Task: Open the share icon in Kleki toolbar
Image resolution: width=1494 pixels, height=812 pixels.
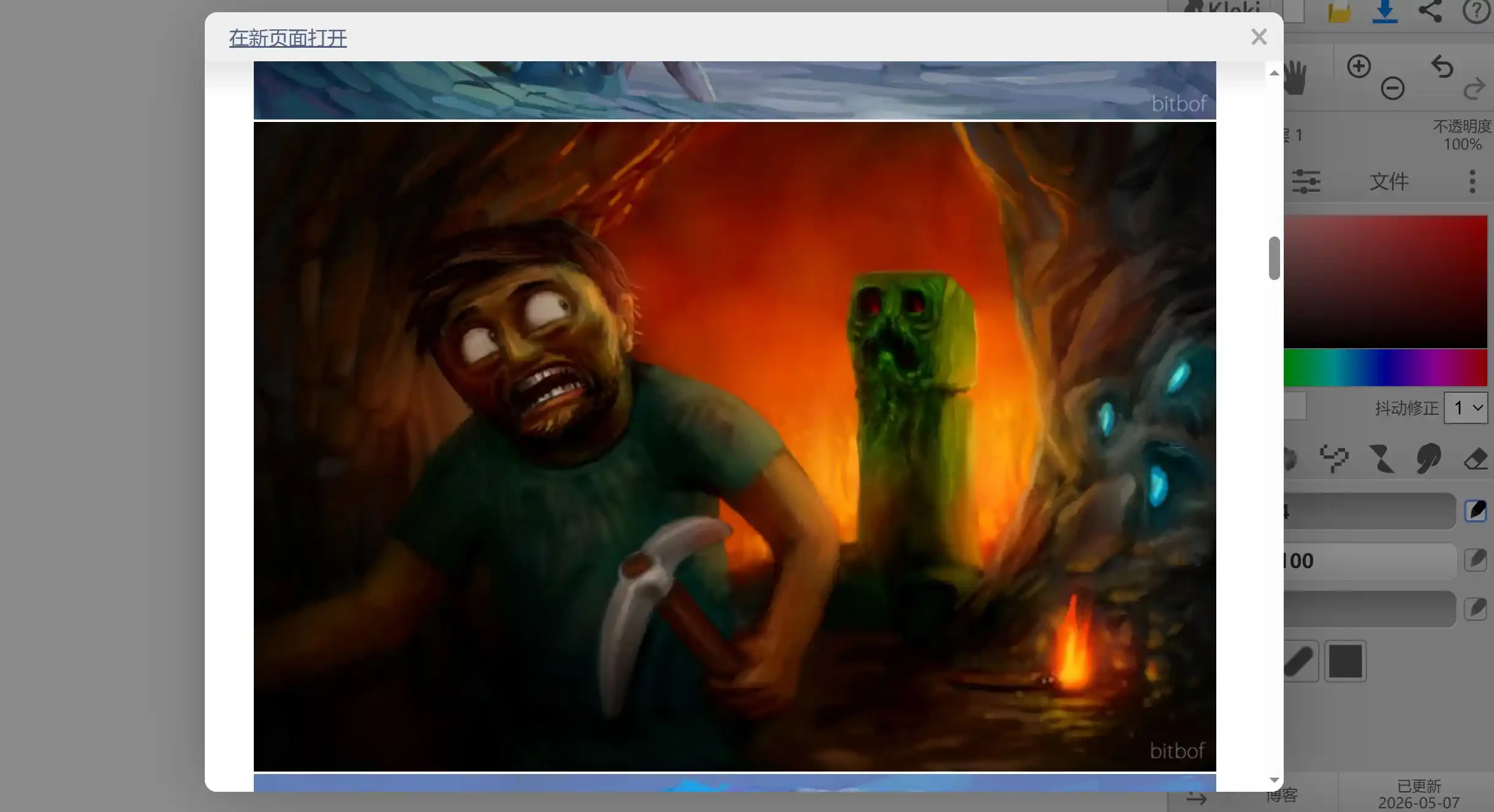Action: coord(1430,11)
